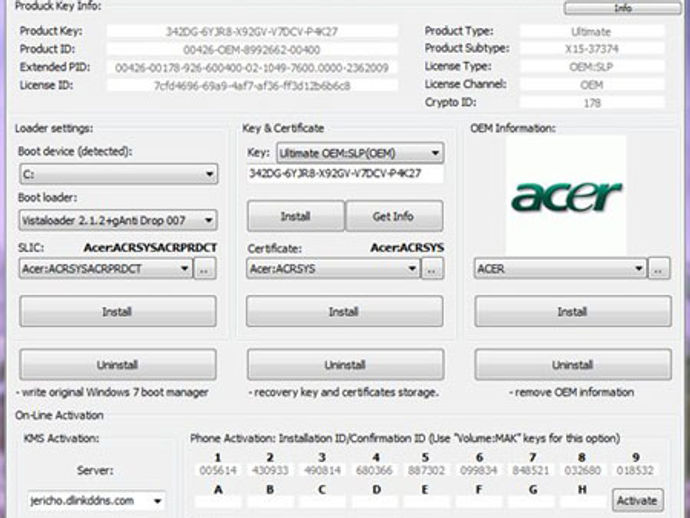Image resolution: width=690 pixels, height=518 pixels.
Task: Click Confirmation ID field C
Action: point(322,502)
